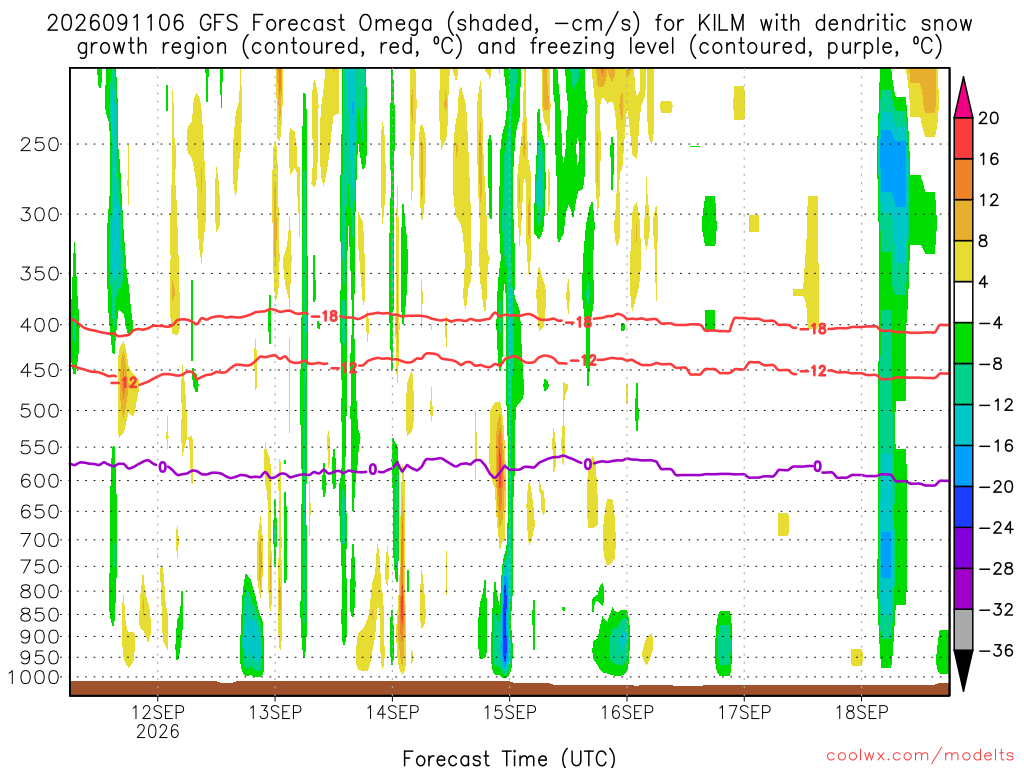Pick the white colorbar segment between 4 and -4
This screenshot has height=768, width=1024.
click(963, 302)
